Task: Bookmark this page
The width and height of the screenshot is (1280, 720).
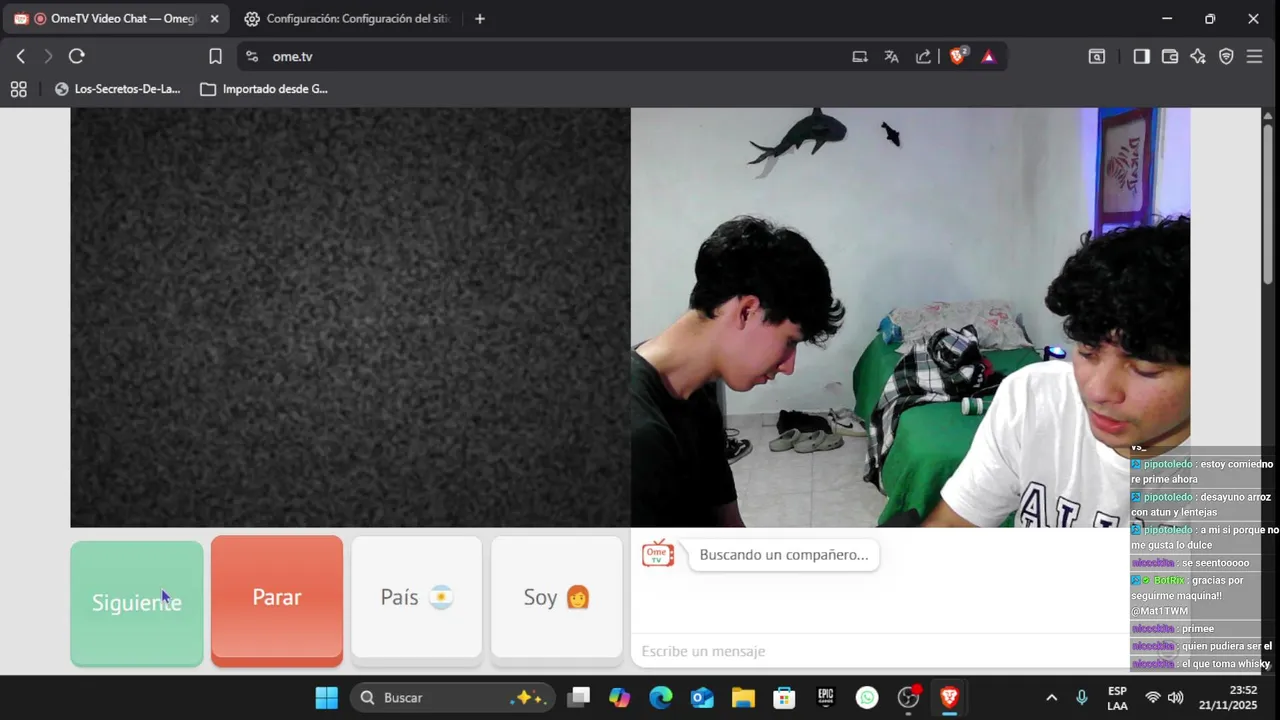Action: [x=215, y=57]
